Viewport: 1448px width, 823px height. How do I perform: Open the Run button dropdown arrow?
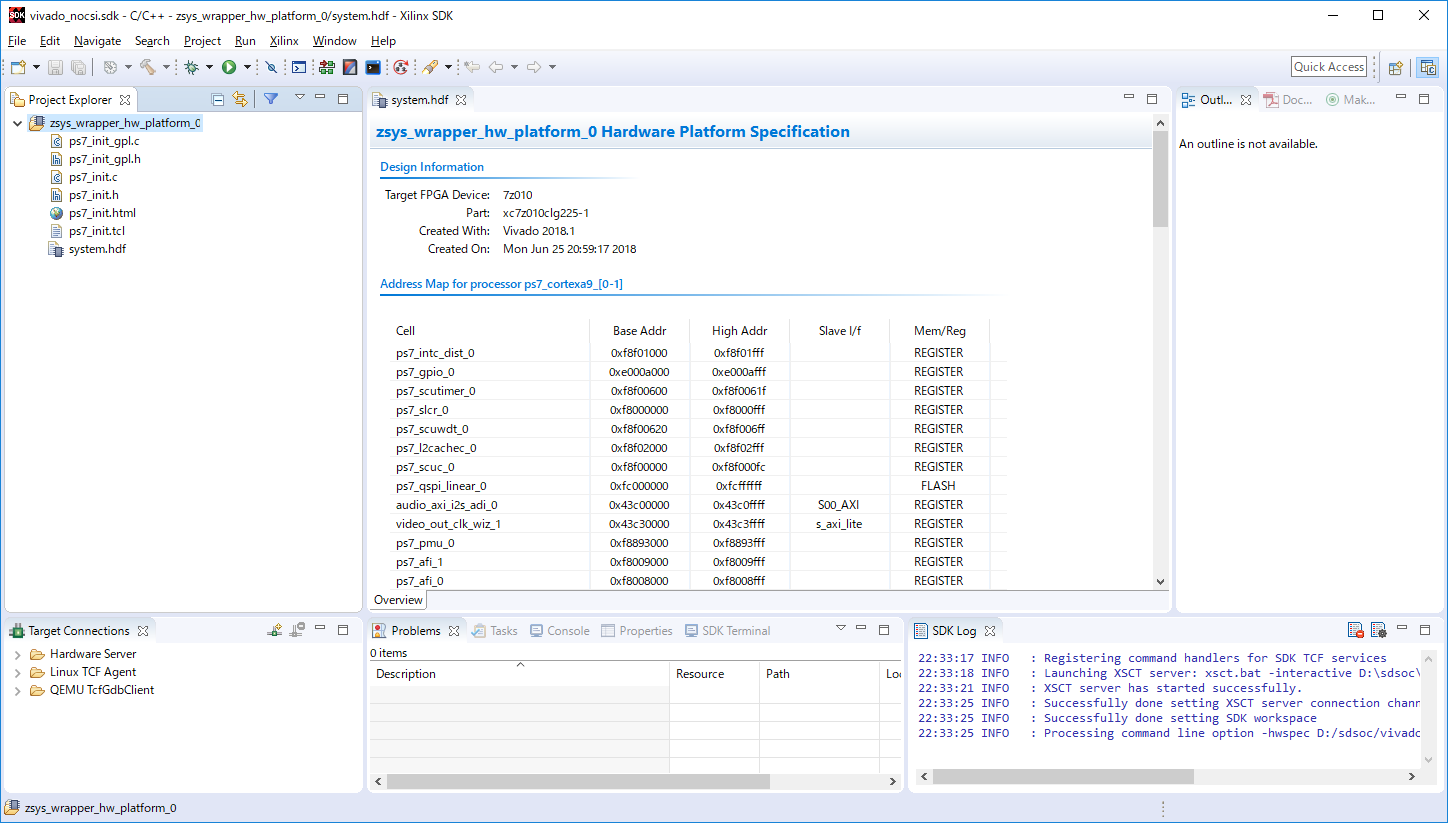[x=247, y=67]
